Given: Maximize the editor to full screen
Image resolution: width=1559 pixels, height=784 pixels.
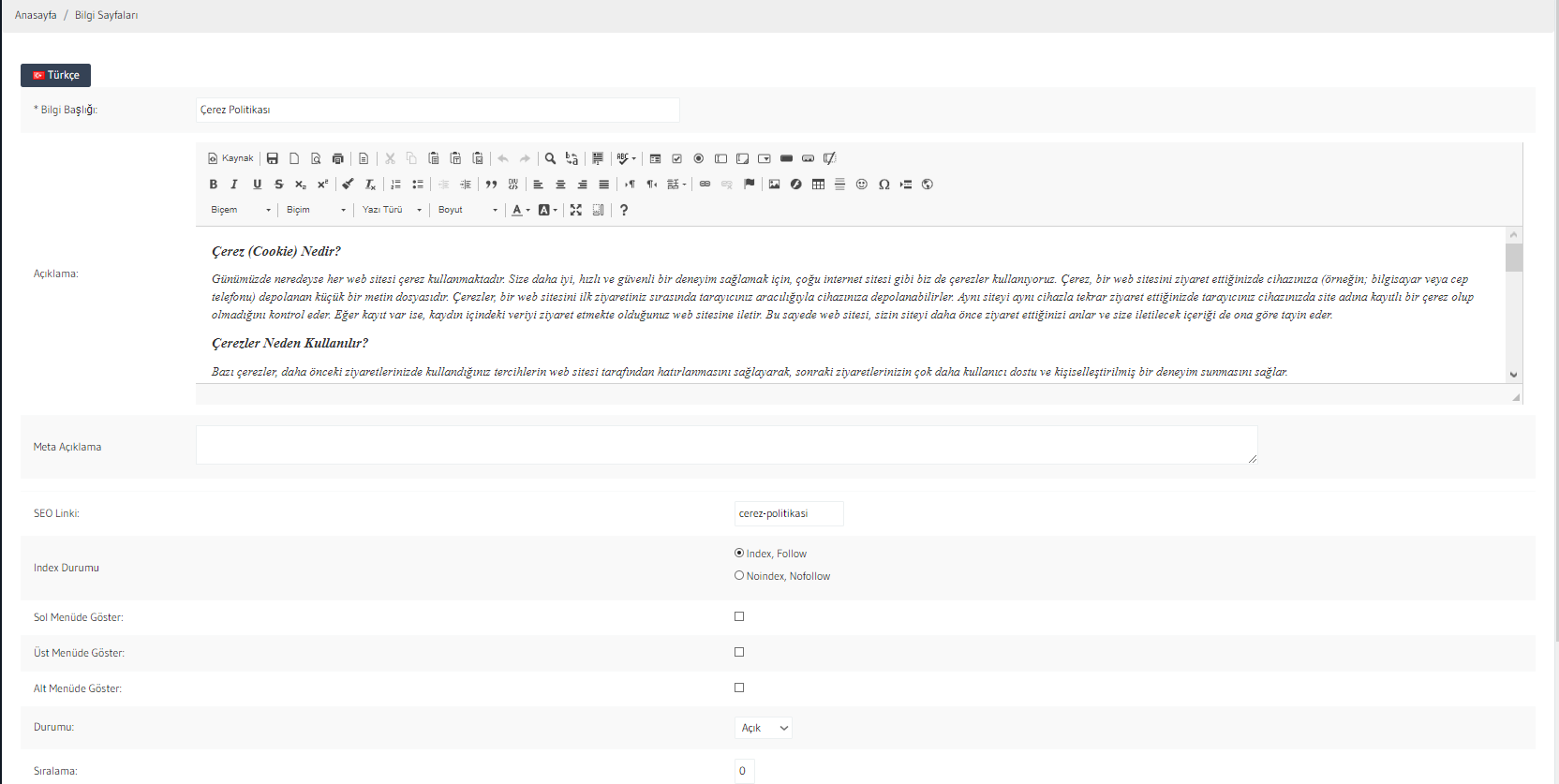Looking at the screenshot, I should click(576, 210).
